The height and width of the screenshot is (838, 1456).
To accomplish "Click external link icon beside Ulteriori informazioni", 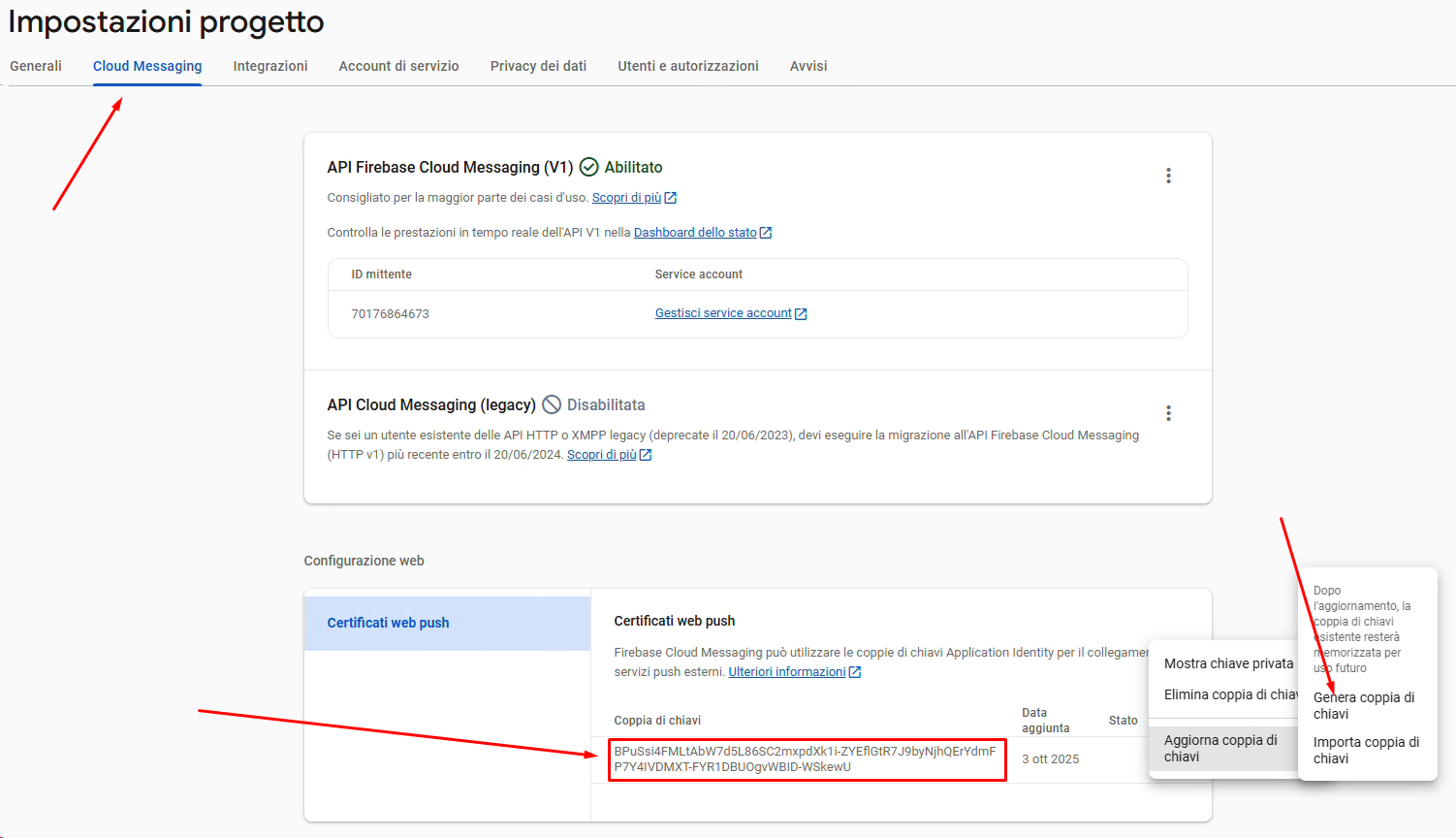I will tap(855, 672).
